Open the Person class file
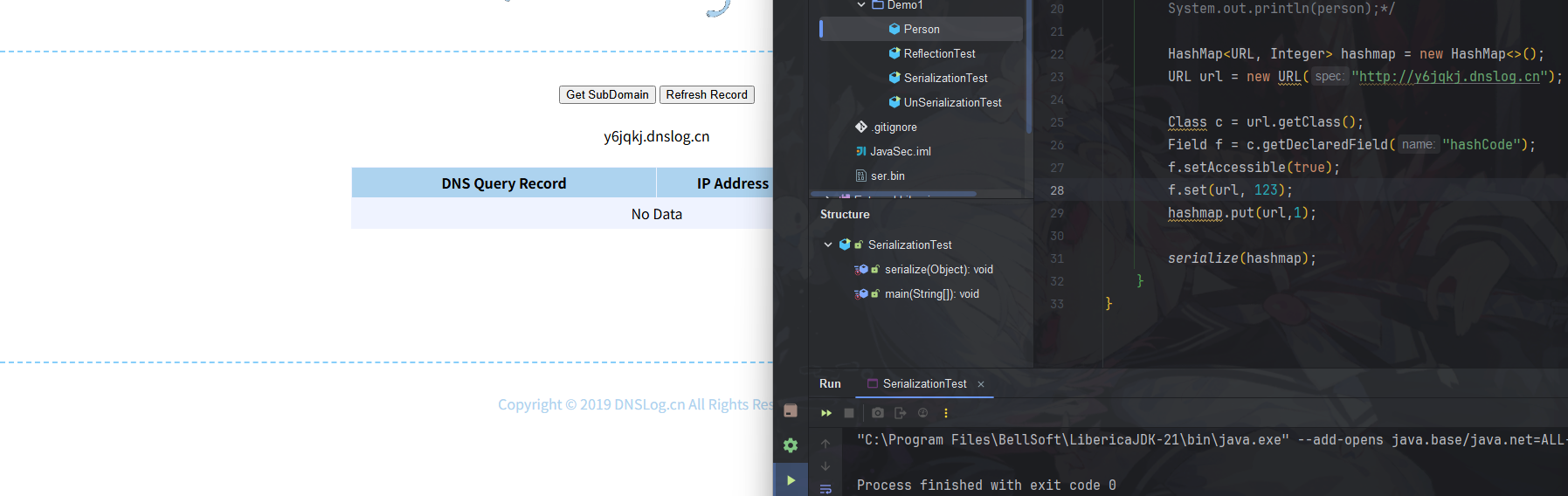 tap(922, 29)
